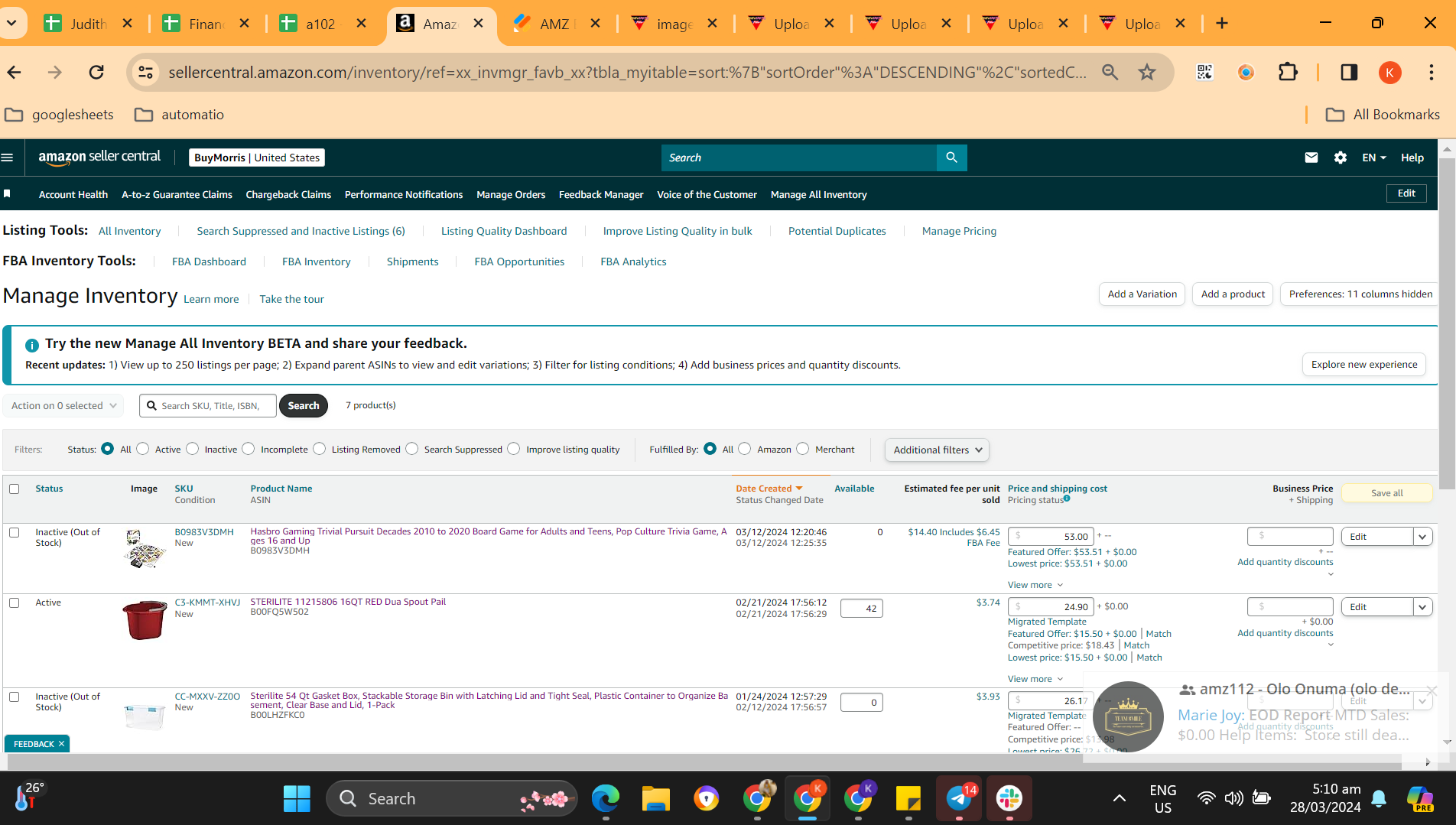1456x825 pixels.
Task: Open the browser Extensions puzzle icon
Action: [x=1288, y=72]
